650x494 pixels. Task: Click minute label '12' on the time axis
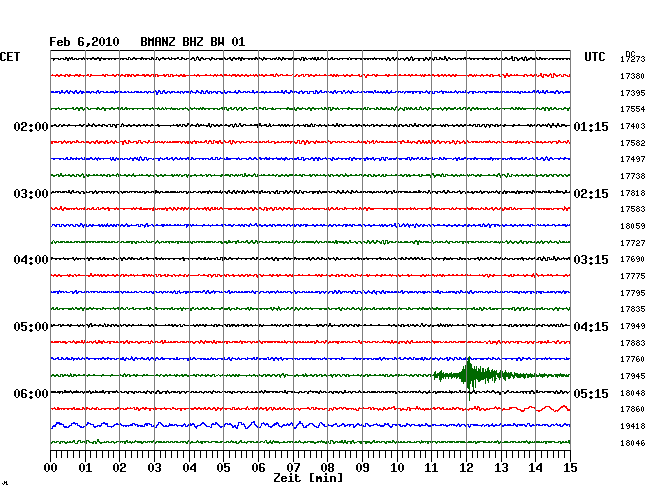[x=466, y=468]
